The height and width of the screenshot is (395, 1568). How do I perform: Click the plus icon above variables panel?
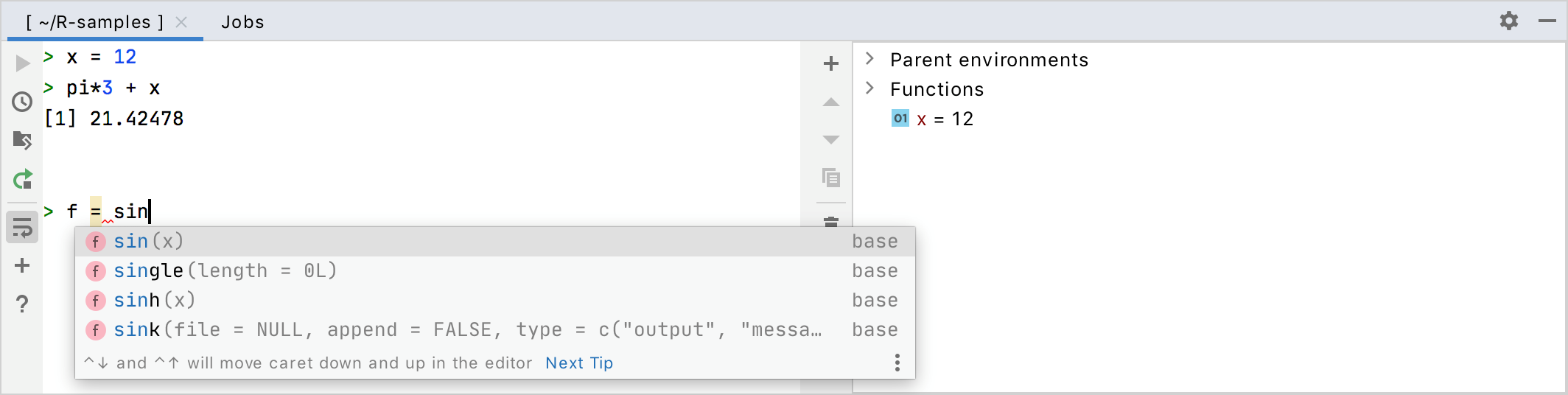click(831, 64)
